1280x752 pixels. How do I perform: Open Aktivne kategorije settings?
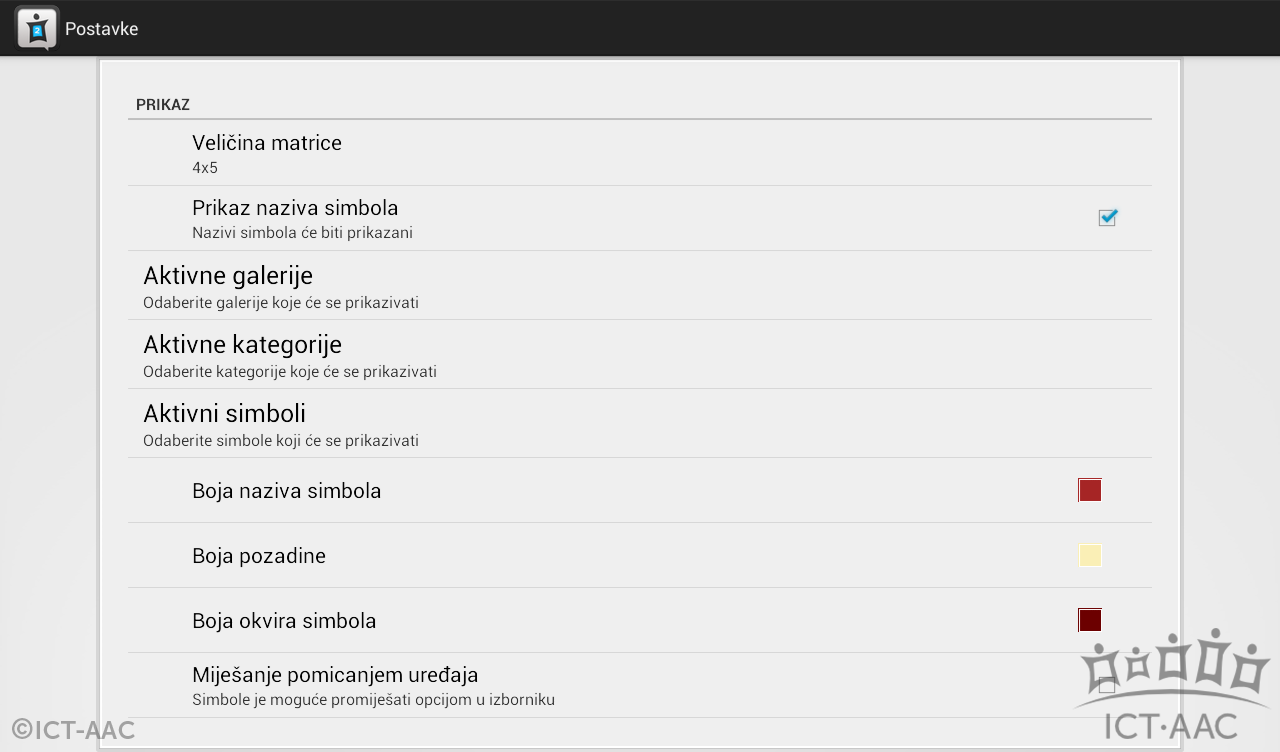point(640,354)
